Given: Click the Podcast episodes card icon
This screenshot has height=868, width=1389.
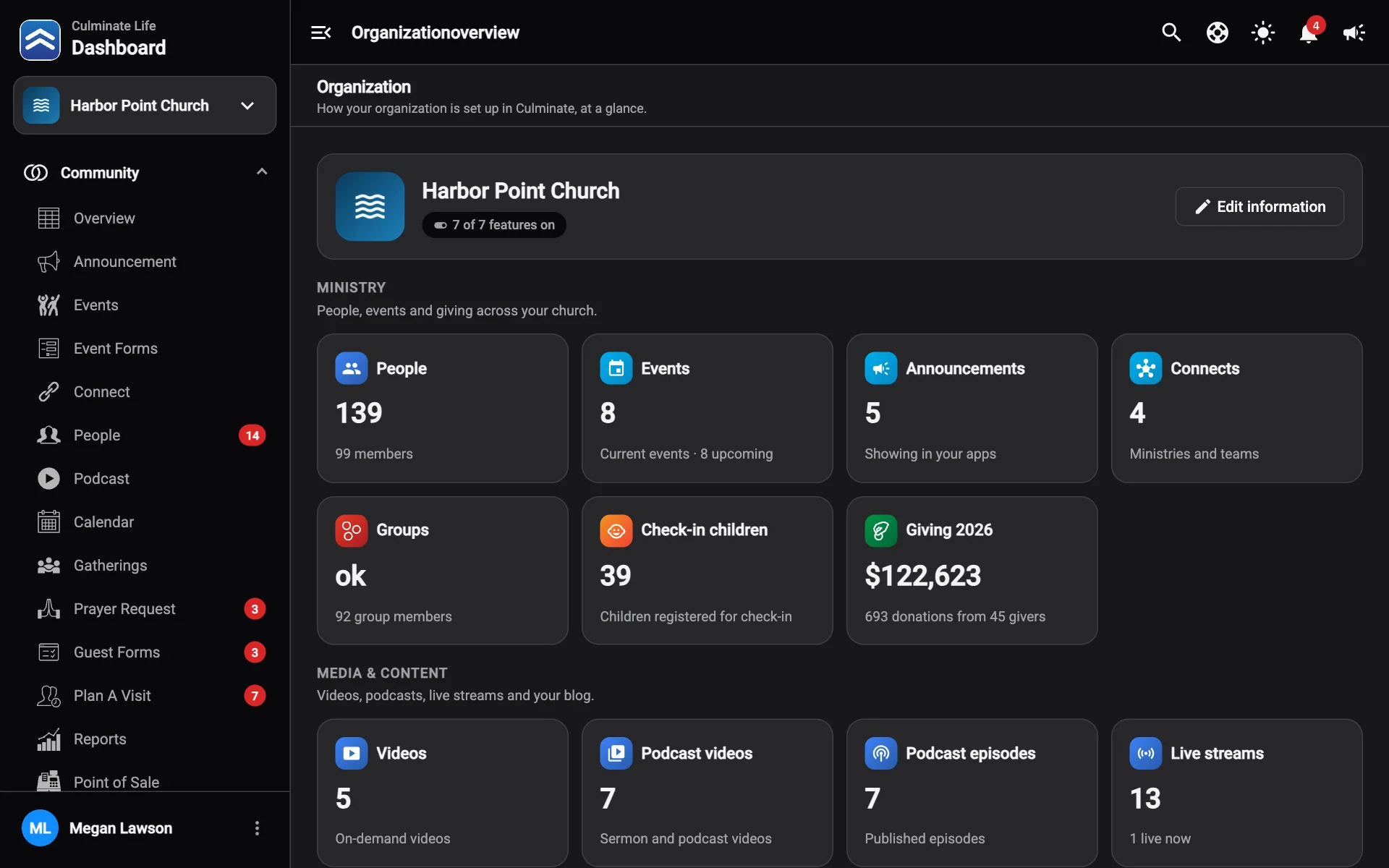Looking at the screenshot, I should (x=880, y=753).
